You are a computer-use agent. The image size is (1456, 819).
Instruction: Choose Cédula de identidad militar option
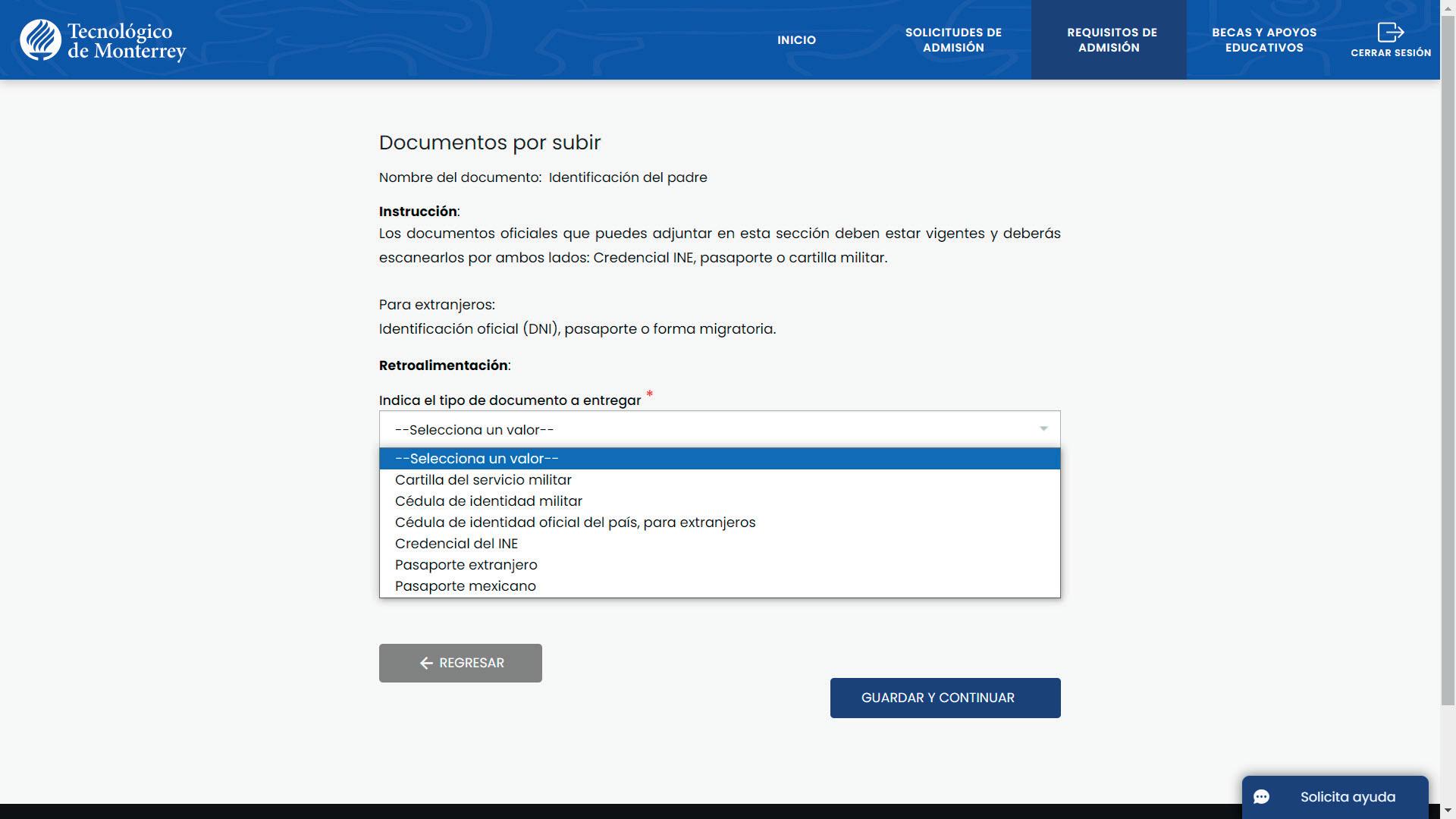point(488,501)
